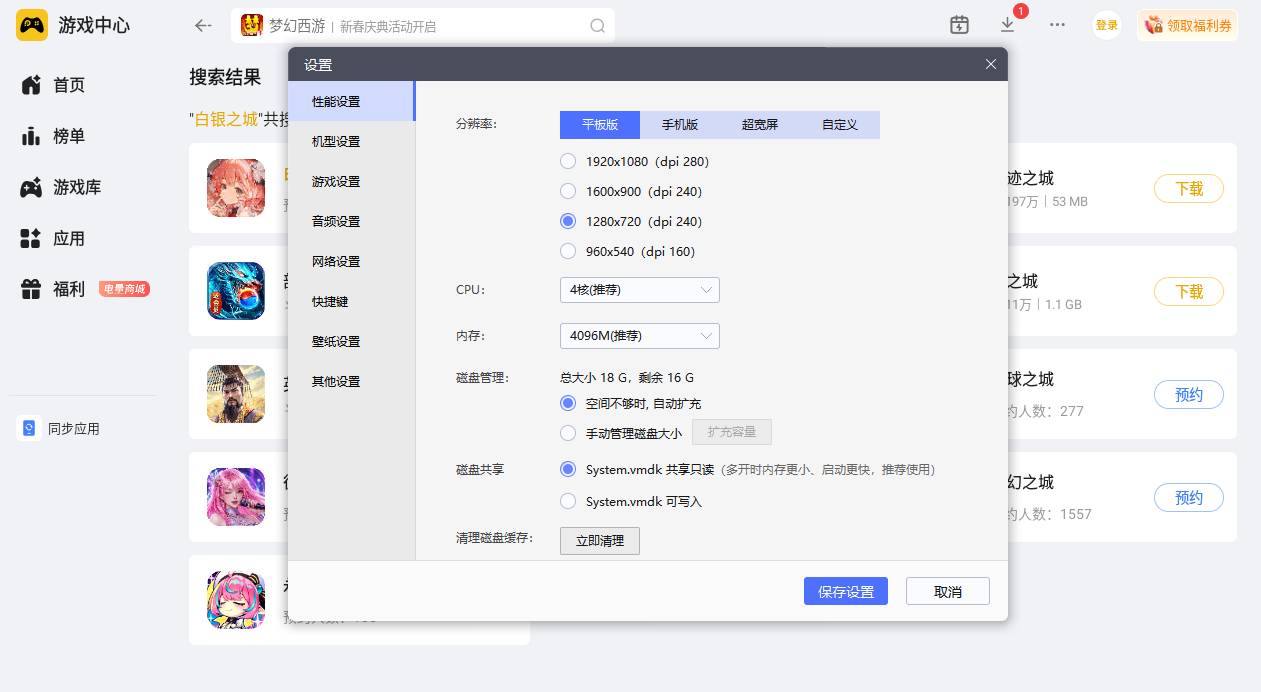This screenshot has height=692, width=1261.
Task: Open 快捷键 settings section
Action: tap(351, 301)
